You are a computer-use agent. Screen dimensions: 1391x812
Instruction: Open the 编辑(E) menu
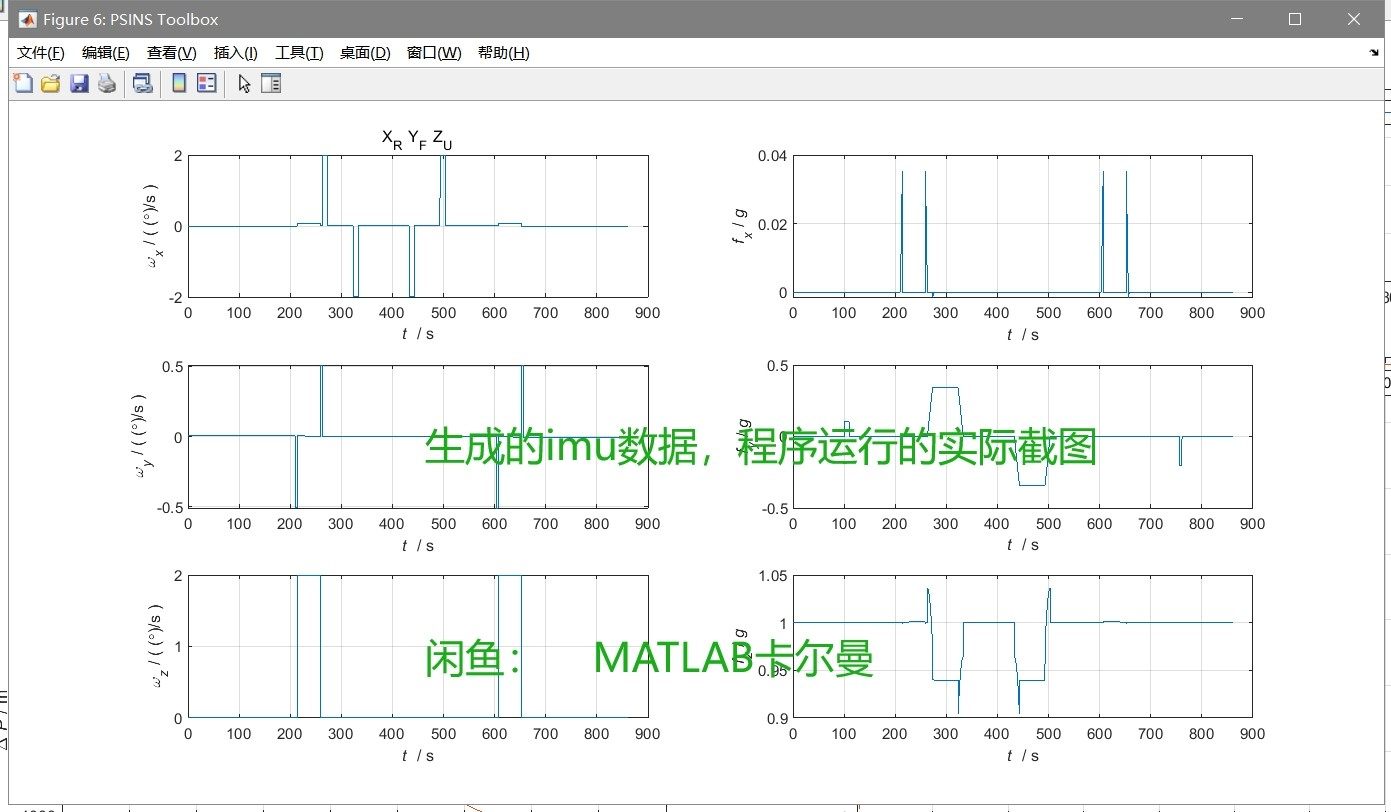[106, 53]
